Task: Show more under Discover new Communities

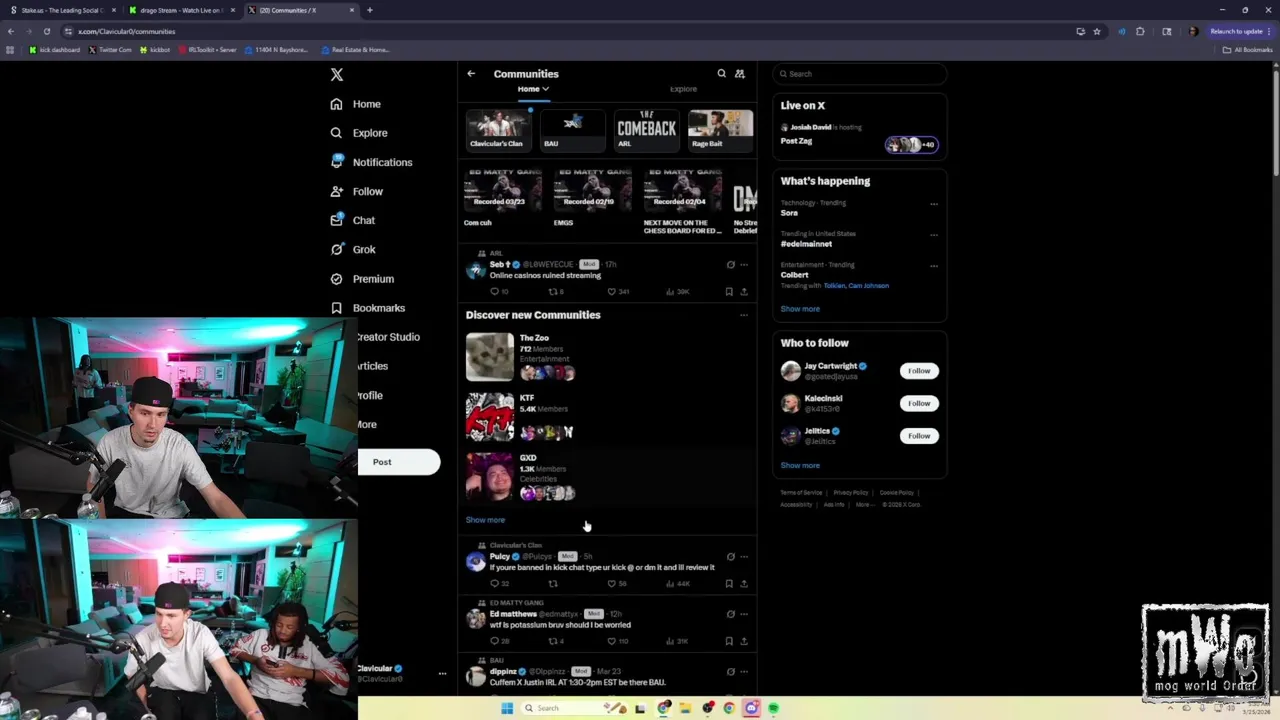Action: [485, 520]
